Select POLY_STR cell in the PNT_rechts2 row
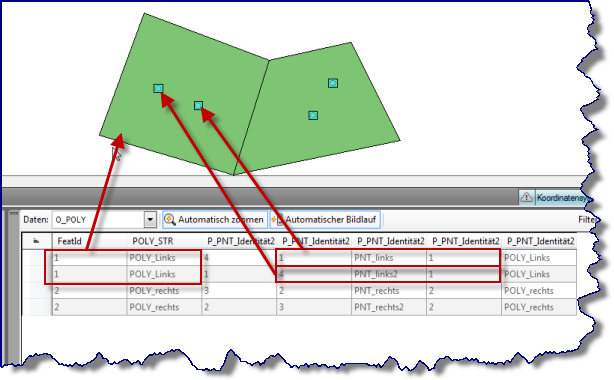Viewport: 614px width, 380px height. click(164, 307)
